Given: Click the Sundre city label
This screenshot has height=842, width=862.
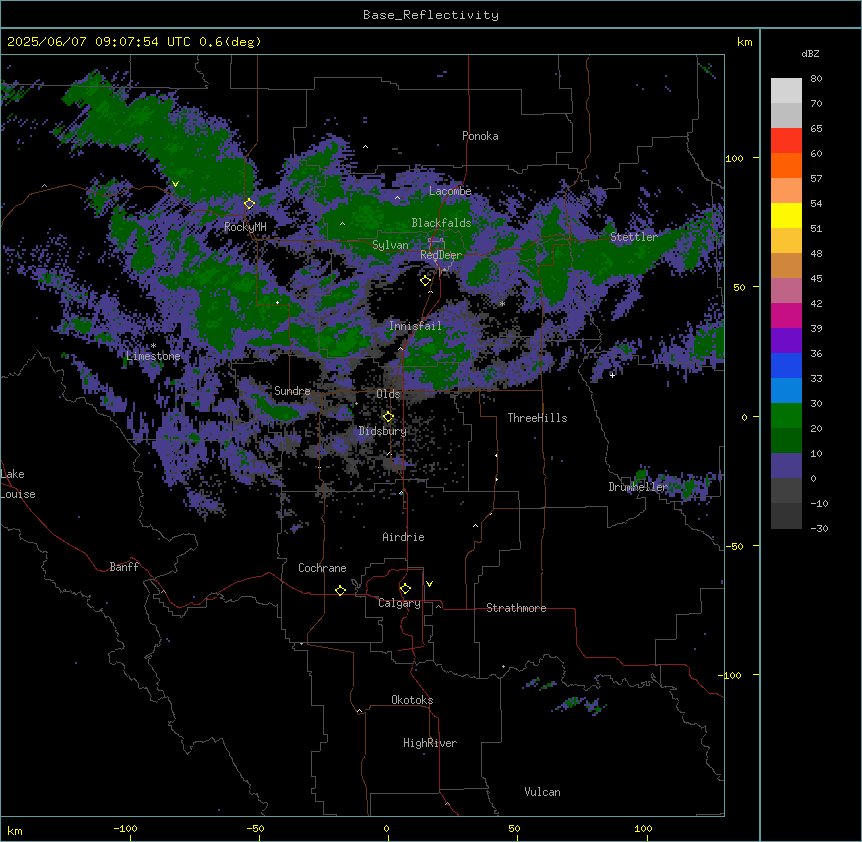Looking at the screenshot, I should pyautogui.click(x=292, y=391).
